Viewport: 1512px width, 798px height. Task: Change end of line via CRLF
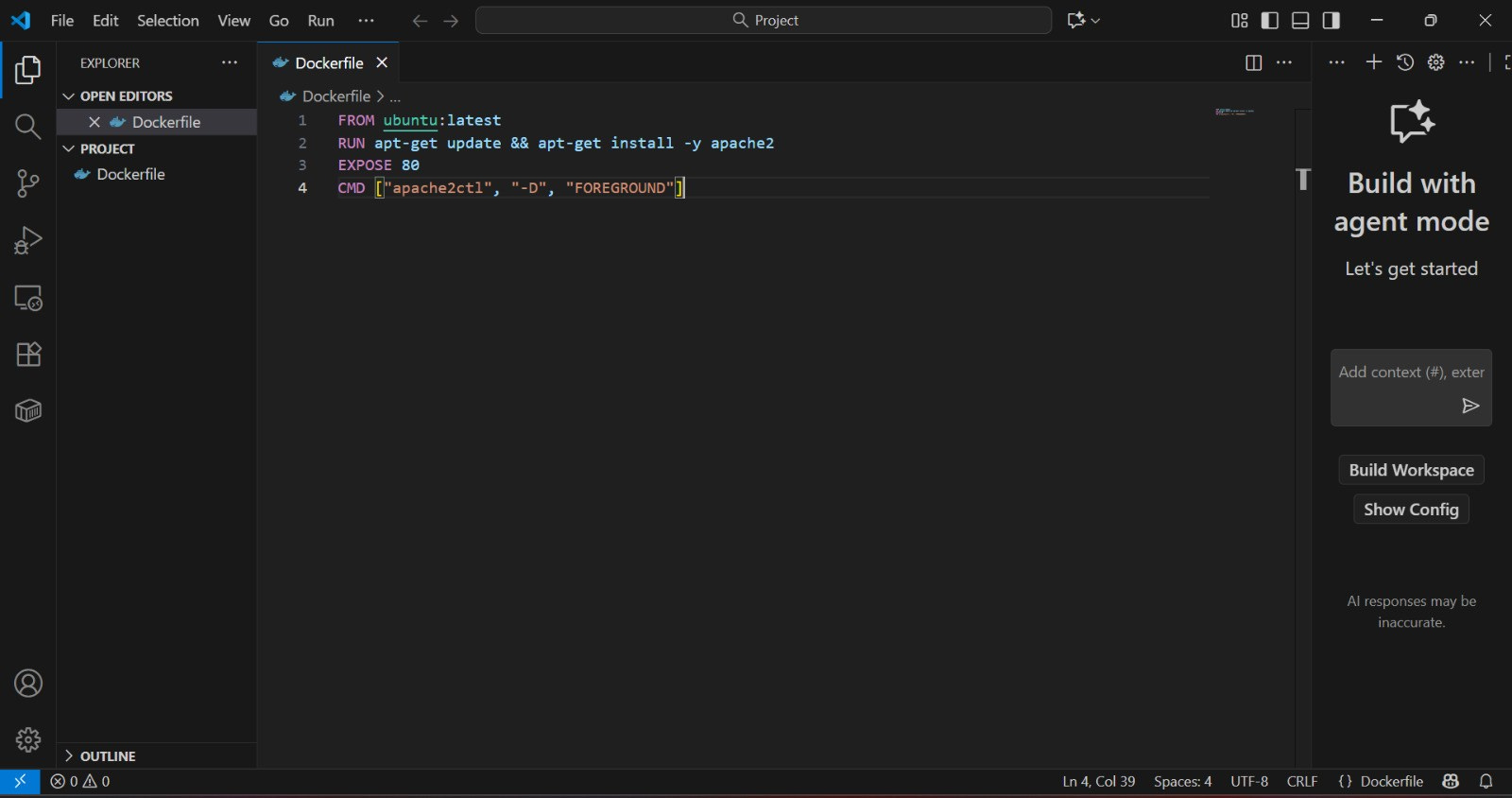tap(1301, 782)
